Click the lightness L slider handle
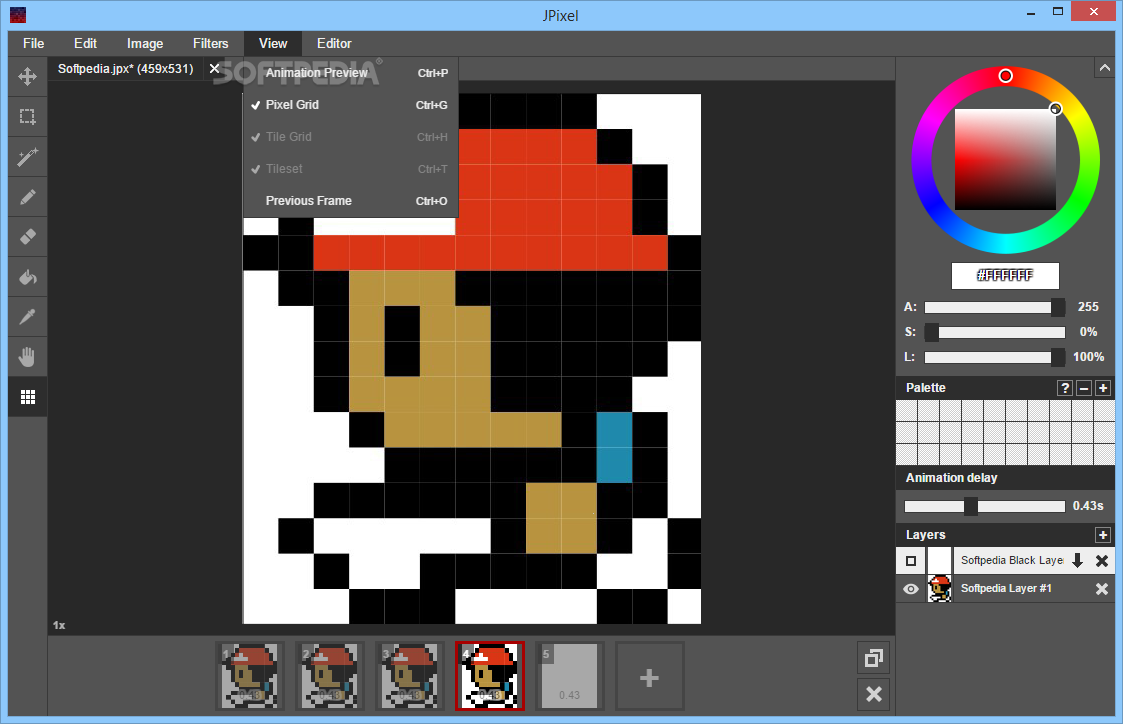This screenshot has height=724, width=1123. 1058,357
